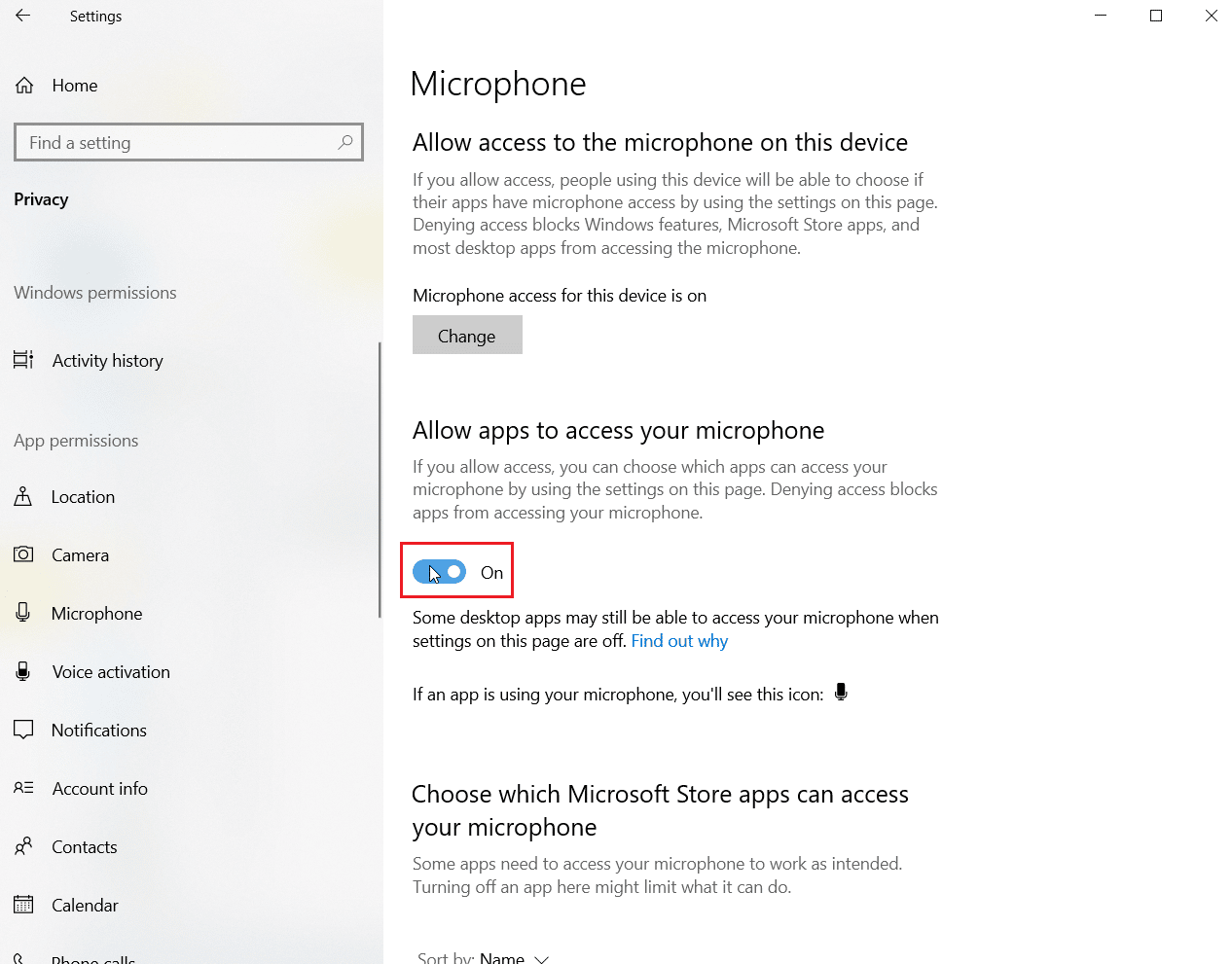Expand the sort options chevron
The image size is (1232, 964).
541,958
